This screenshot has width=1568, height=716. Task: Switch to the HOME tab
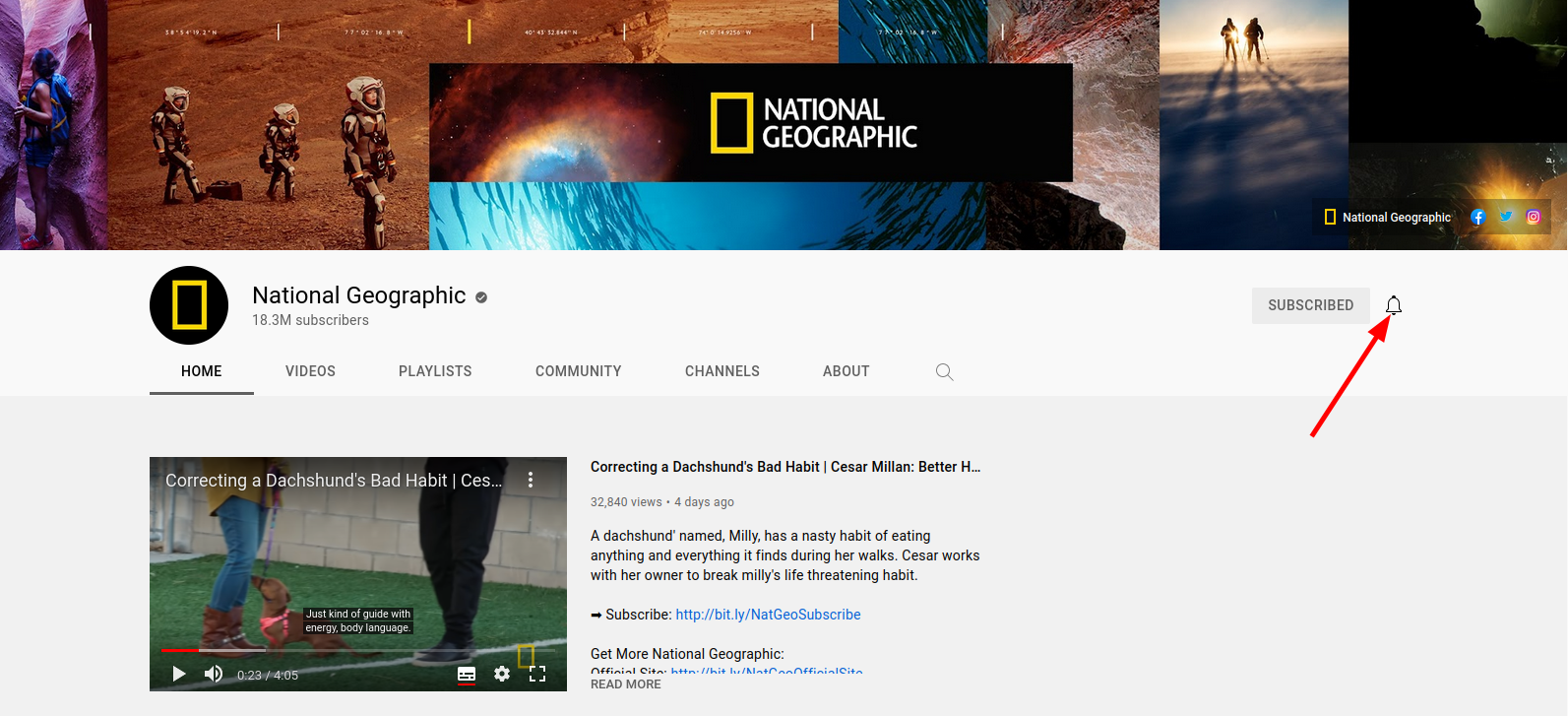202,371
